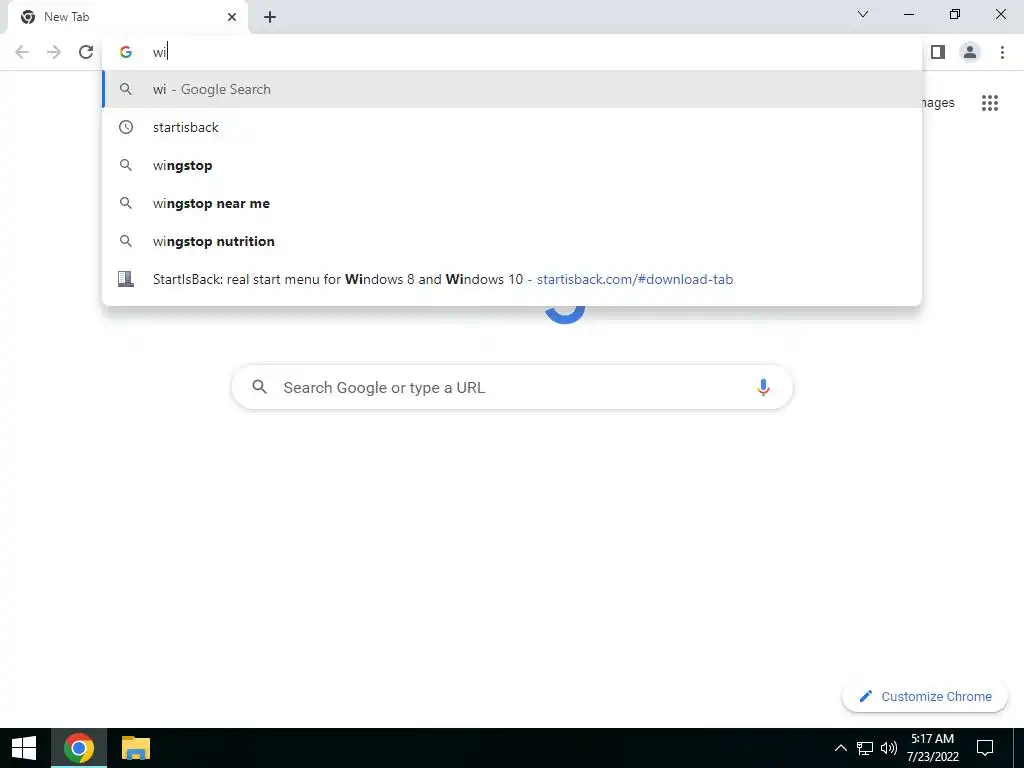The width and height of the screenshot is (1024, 768).
Task: Show hidden tray icons chevron
Action: [x=840, y=748]
